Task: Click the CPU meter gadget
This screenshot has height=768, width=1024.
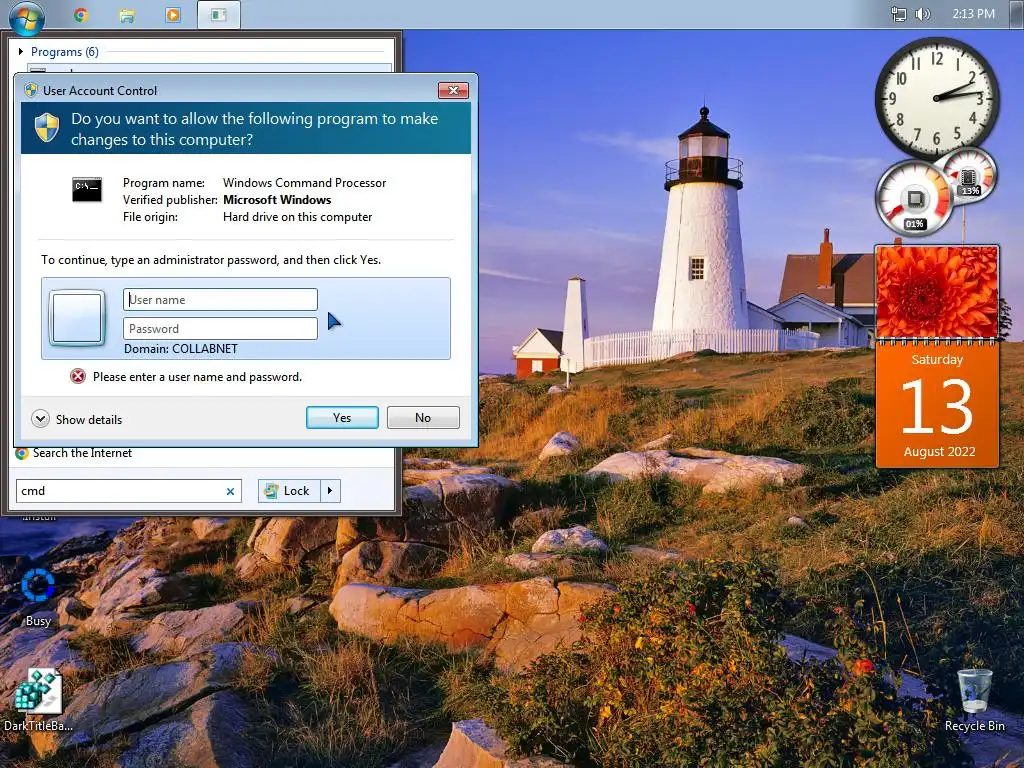Action: pyautogui.click(x=914, y=198)
